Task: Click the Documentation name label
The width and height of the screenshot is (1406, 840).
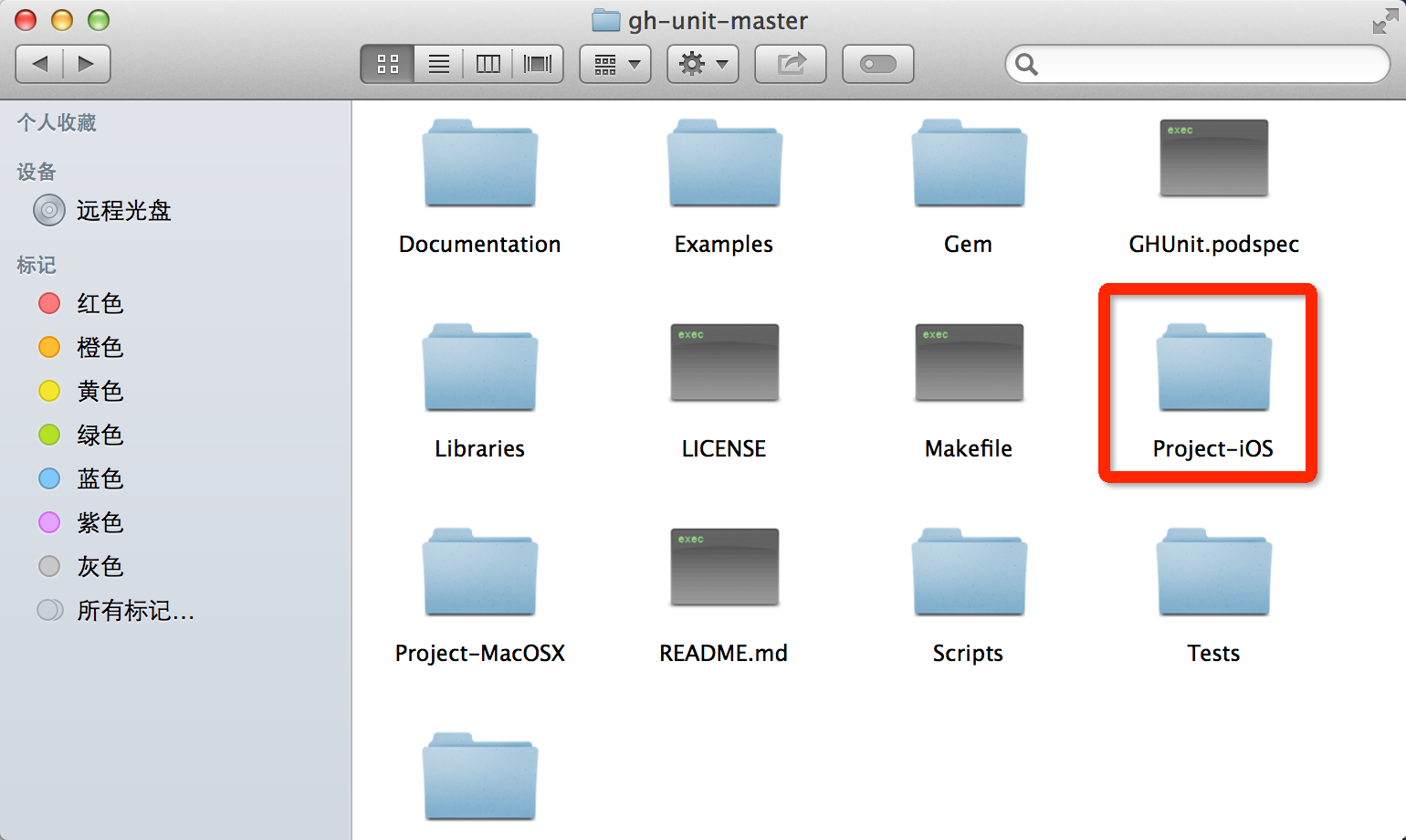Action: point(480,244)
